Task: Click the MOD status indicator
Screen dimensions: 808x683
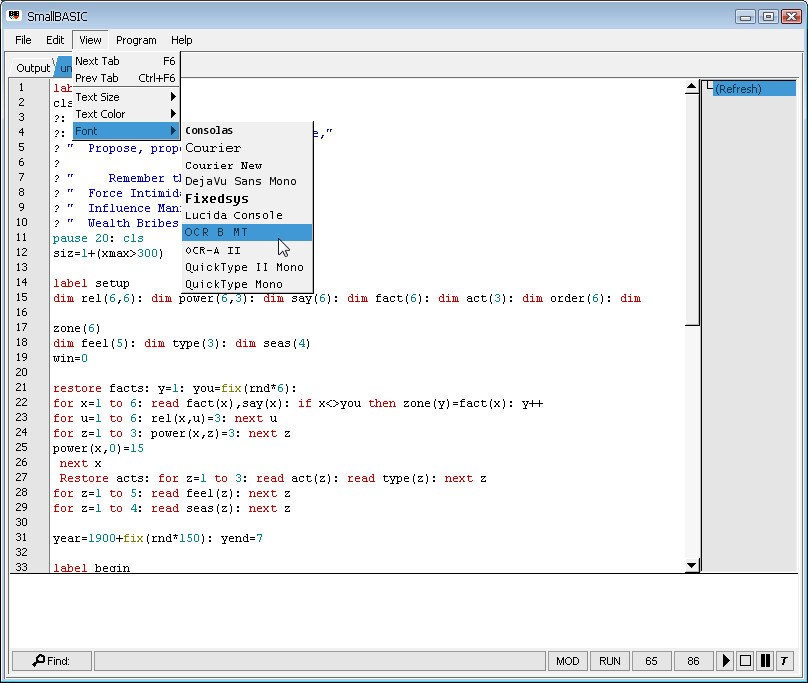Action: pyautogui.click(x=567, y=661)
